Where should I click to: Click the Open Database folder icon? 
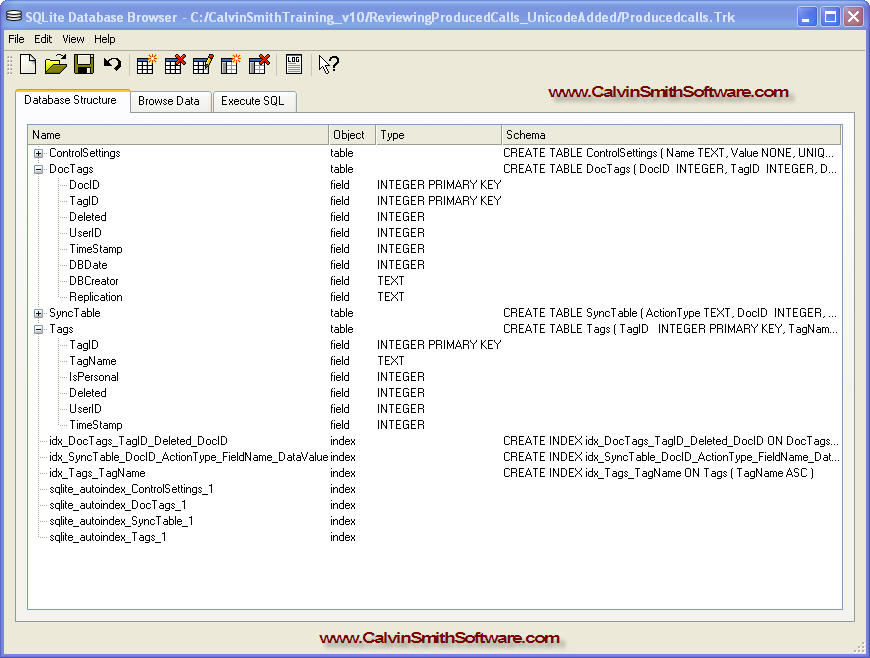coord(56,65)
